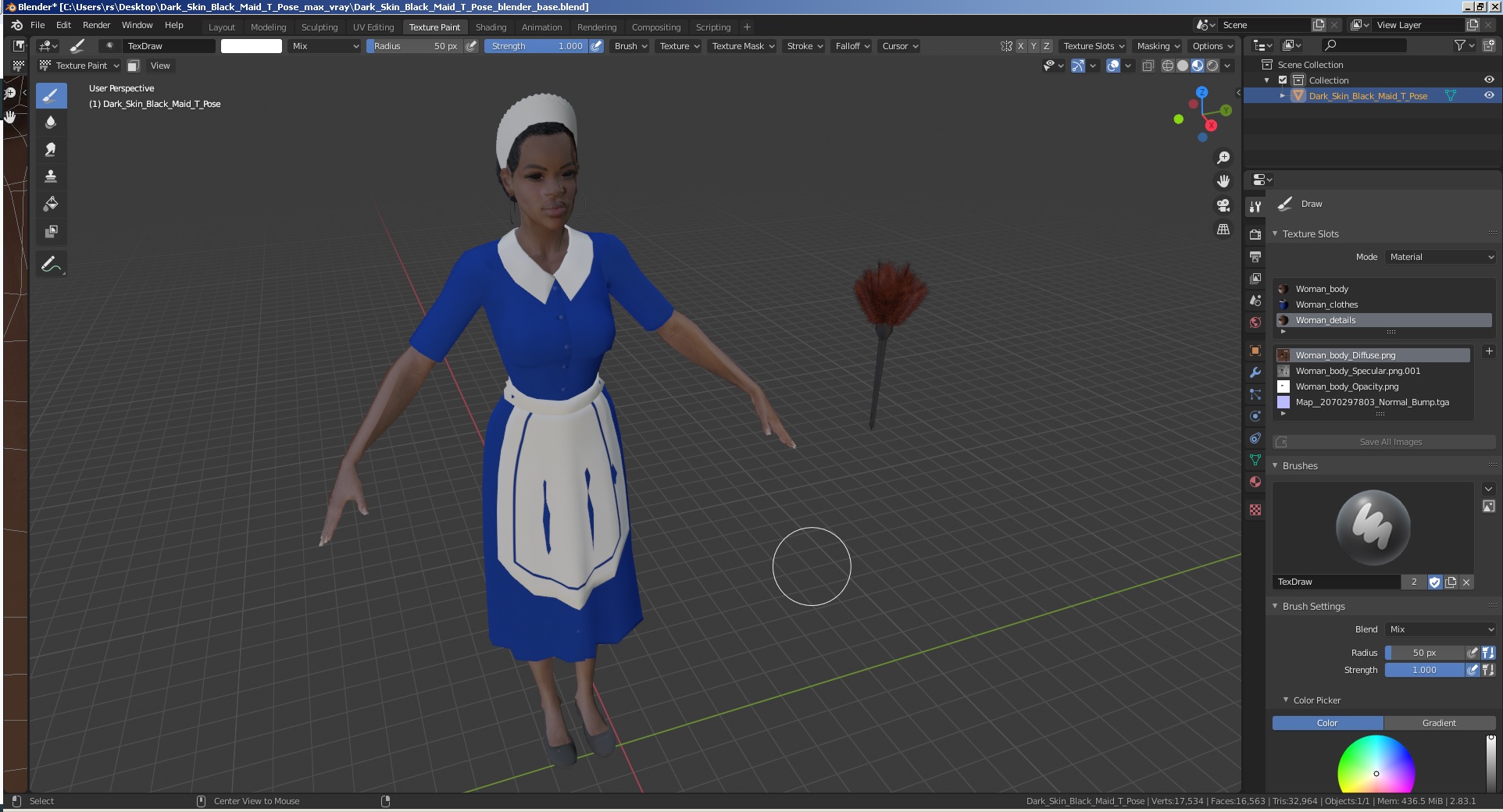1503x812 pixels.
Task: Switch to the Sculpting workspace tab
Action: 320,27
